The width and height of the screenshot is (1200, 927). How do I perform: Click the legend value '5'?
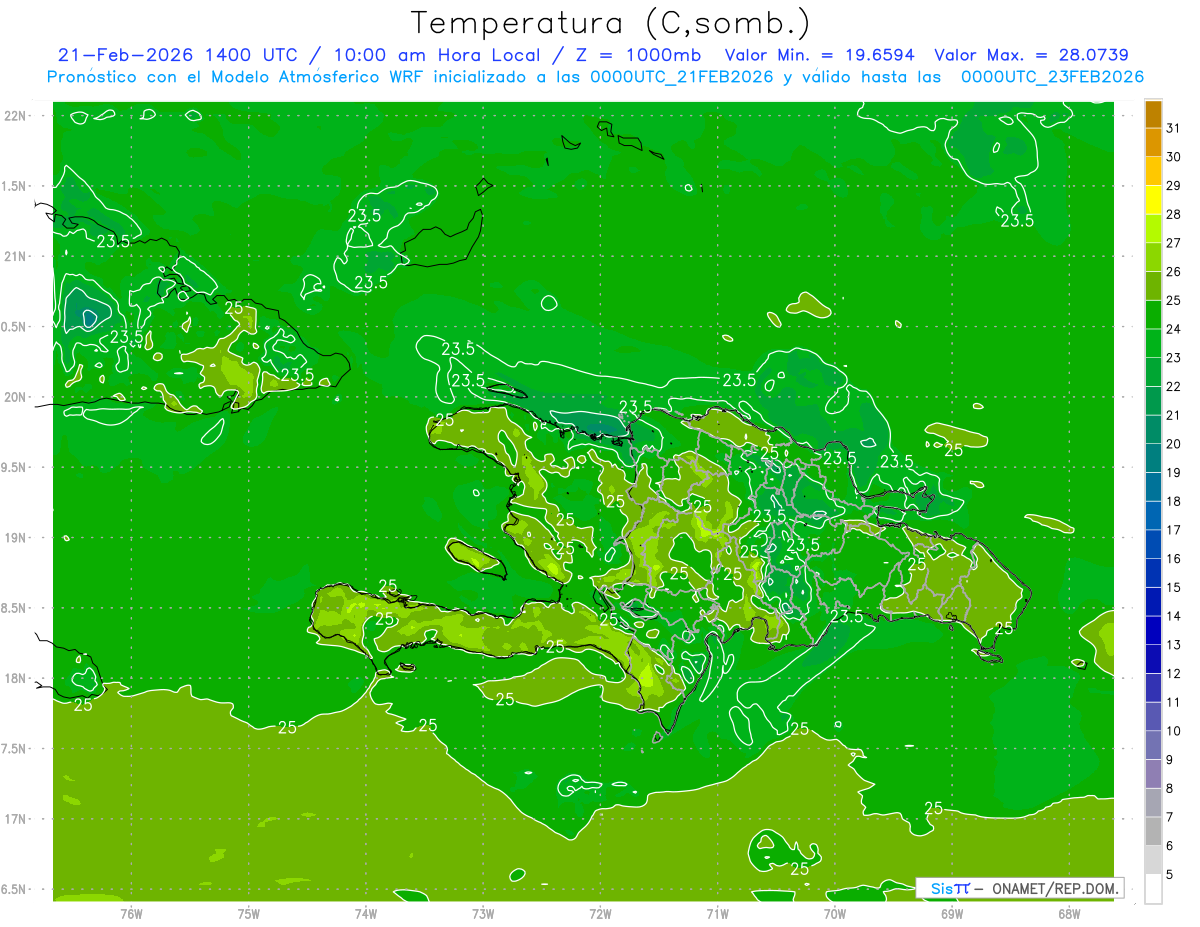pyautogui.click(x=1170, y=875)
